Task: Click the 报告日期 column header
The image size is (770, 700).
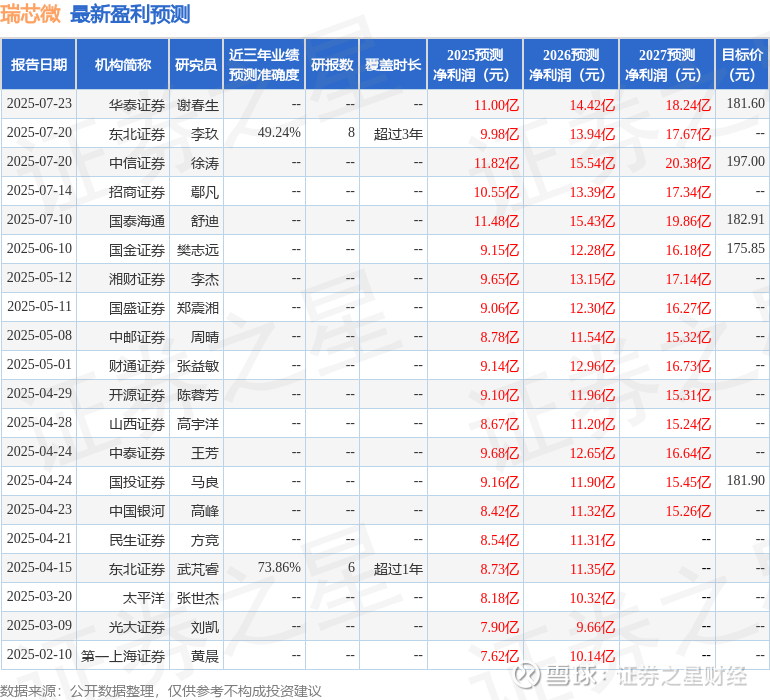Action: [x=39, y=64]
